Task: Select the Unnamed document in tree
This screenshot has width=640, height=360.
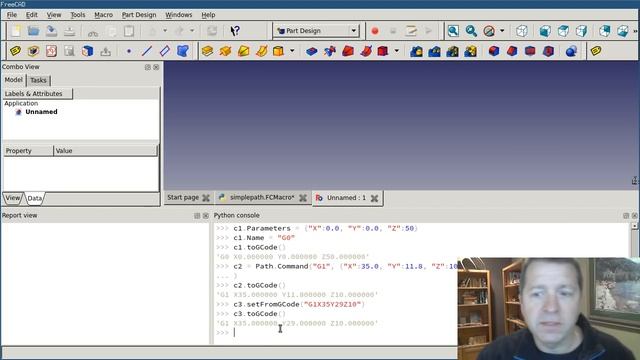Action: (x=41, y=112)
